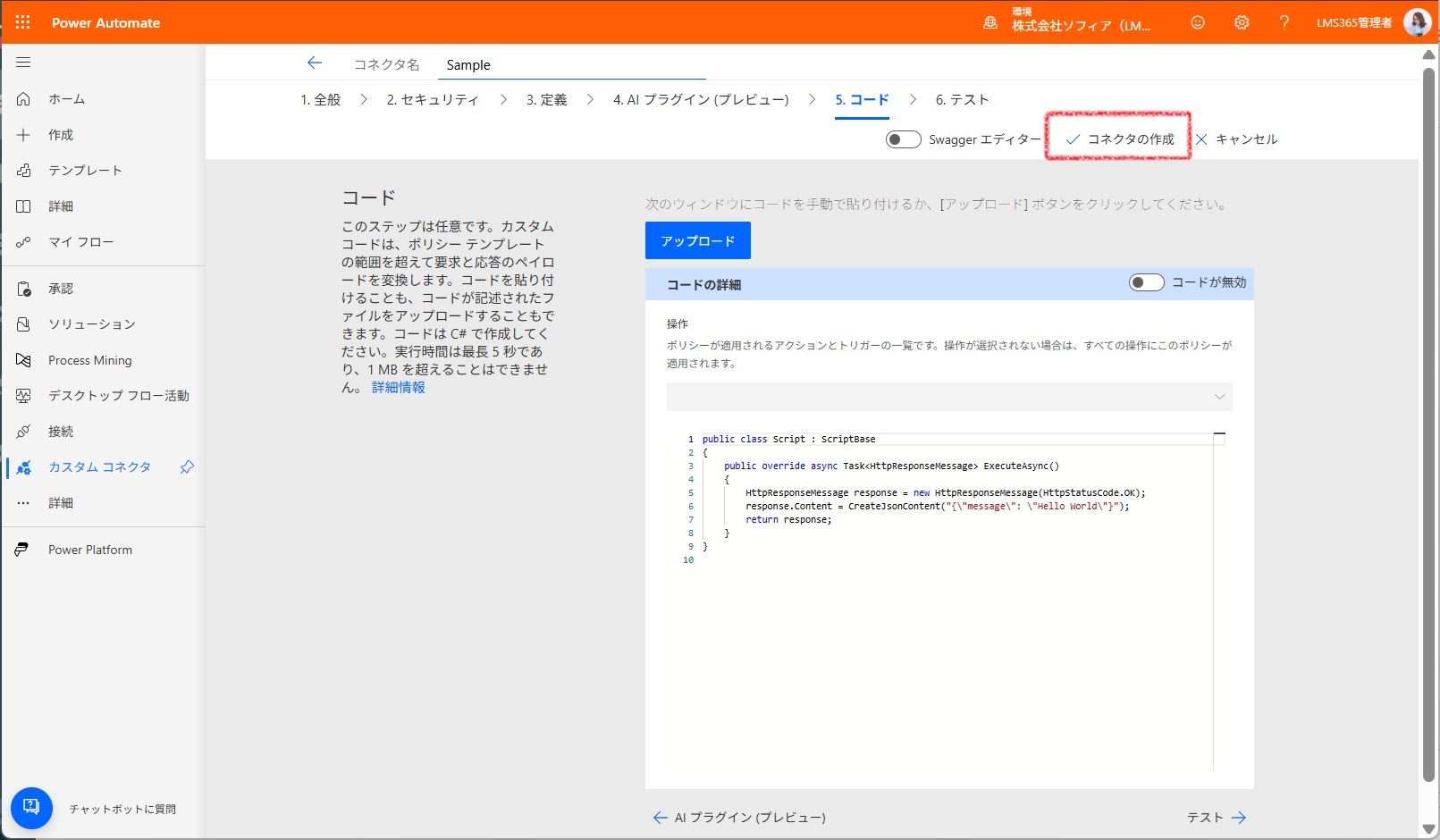Viewport: 1440px width, 840px height.
Task: Click the Power Automate title
Action: 105,23
